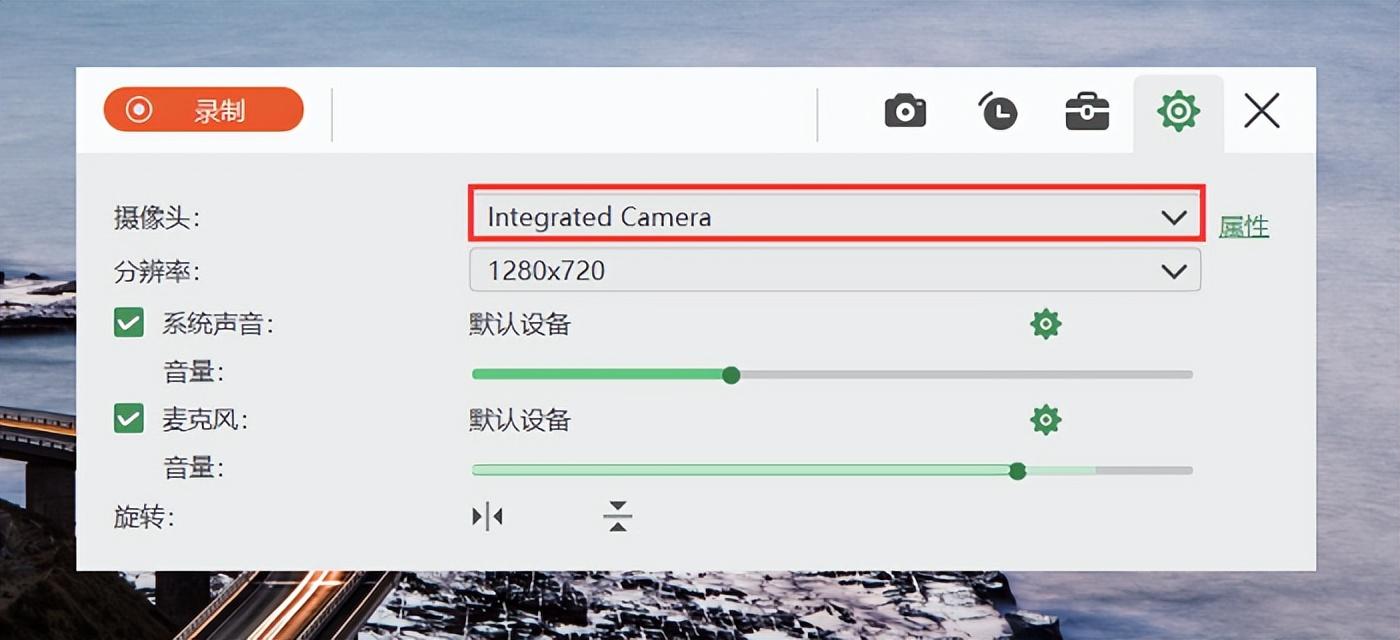
Task: Click the 旋转 label
Action: click(144, 517)
